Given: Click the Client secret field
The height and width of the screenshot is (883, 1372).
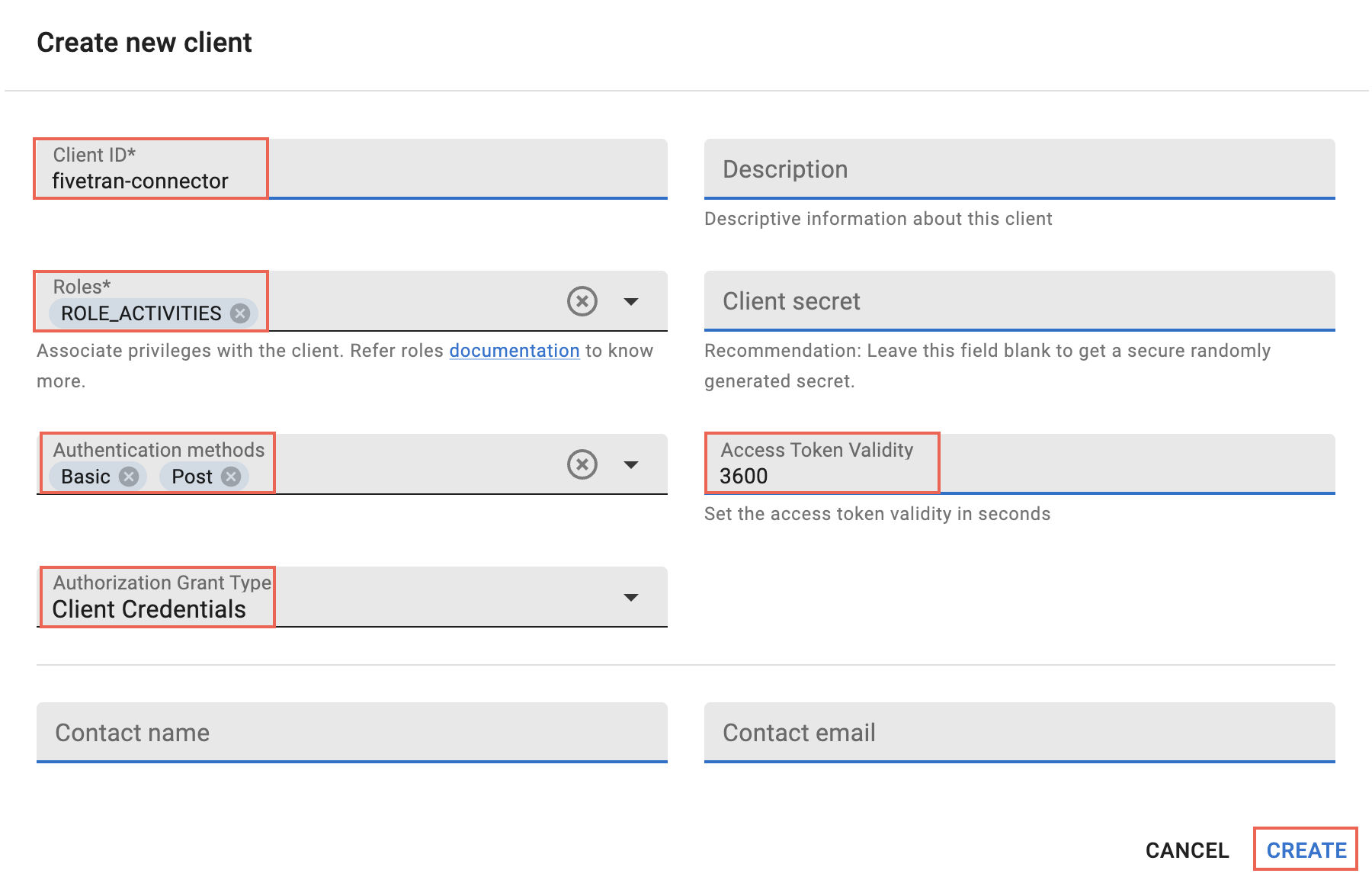Looking at the screenshot, I should click(x=1020, y=301).
